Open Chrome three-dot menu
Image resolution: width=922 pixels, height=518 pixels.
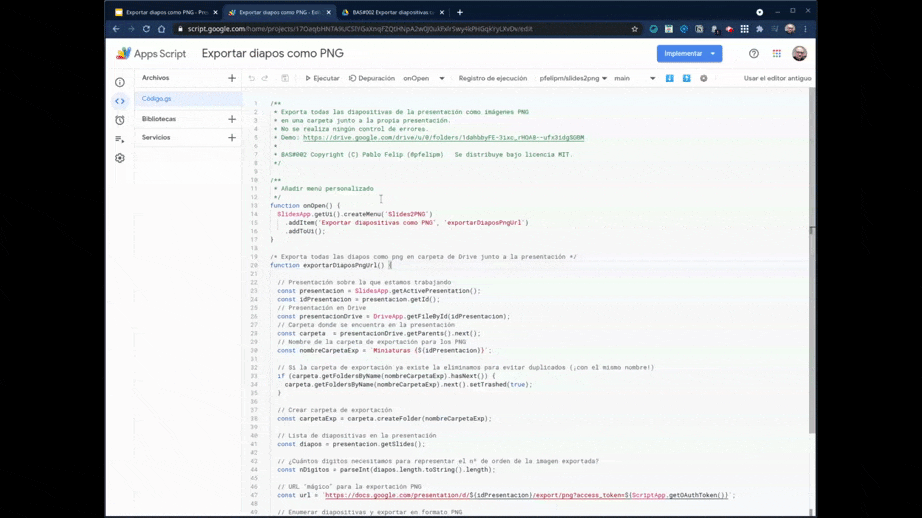coord(806,29)
